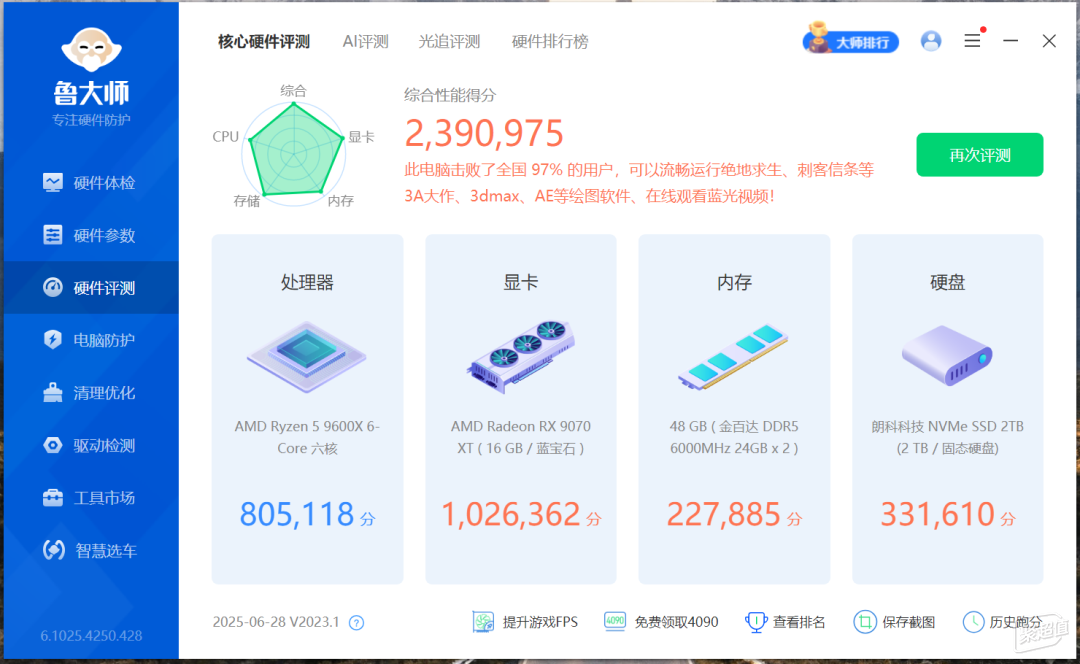Open the hamburger main menu
Screen dimensions: 1080x664
pos(972,41)
